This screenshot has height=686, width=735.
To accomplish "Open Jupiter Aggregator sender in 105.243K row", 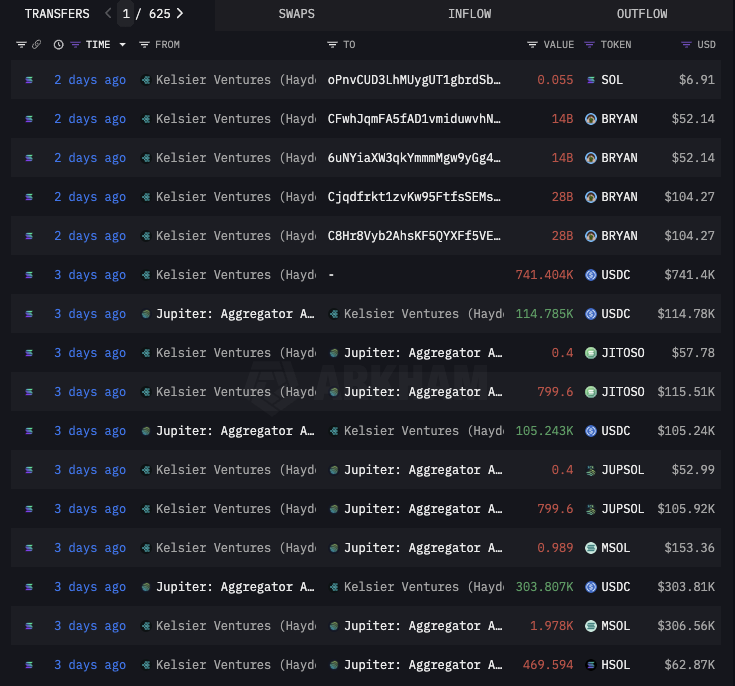I will point(235,430).
